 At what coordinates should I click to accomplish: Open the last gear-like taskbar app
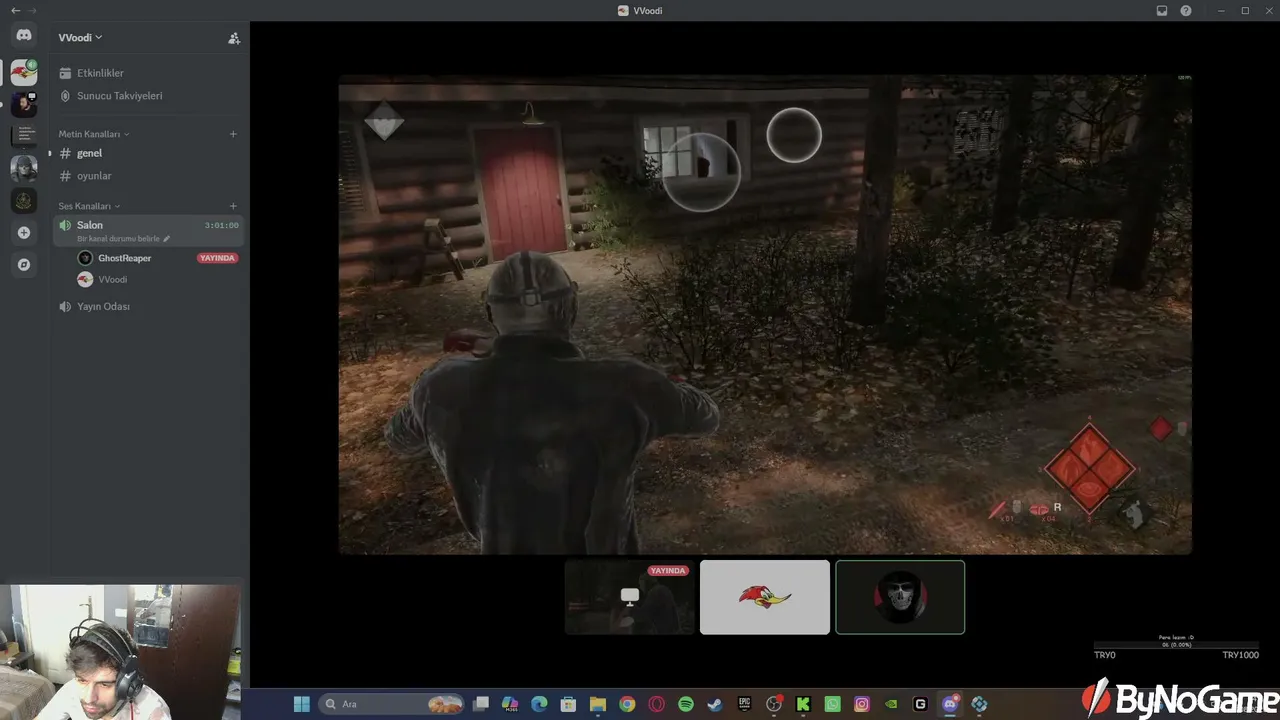point(979,704)
